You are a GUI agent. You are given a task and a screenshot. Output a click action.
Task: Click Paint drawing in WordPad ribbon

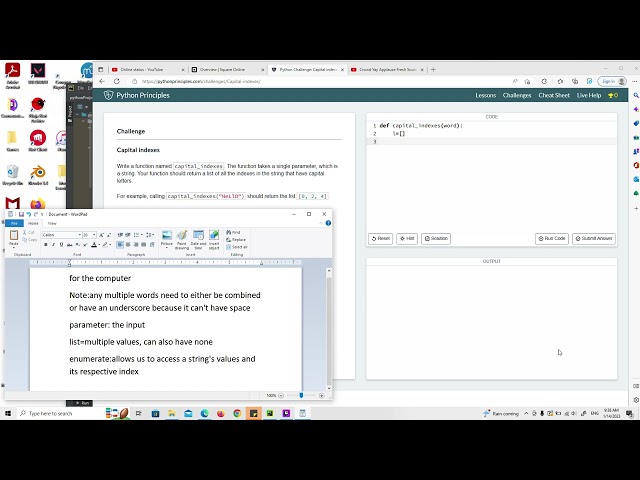[x=182, y=240]
